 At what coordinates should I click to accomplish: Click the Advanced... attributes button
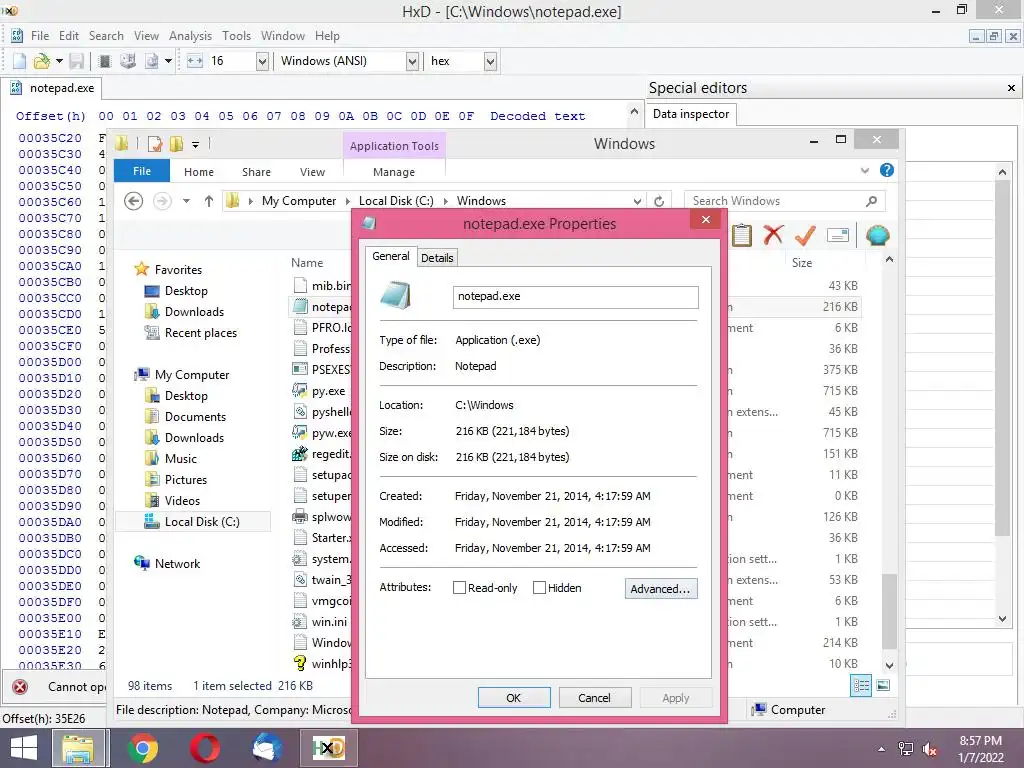(661, 588)
